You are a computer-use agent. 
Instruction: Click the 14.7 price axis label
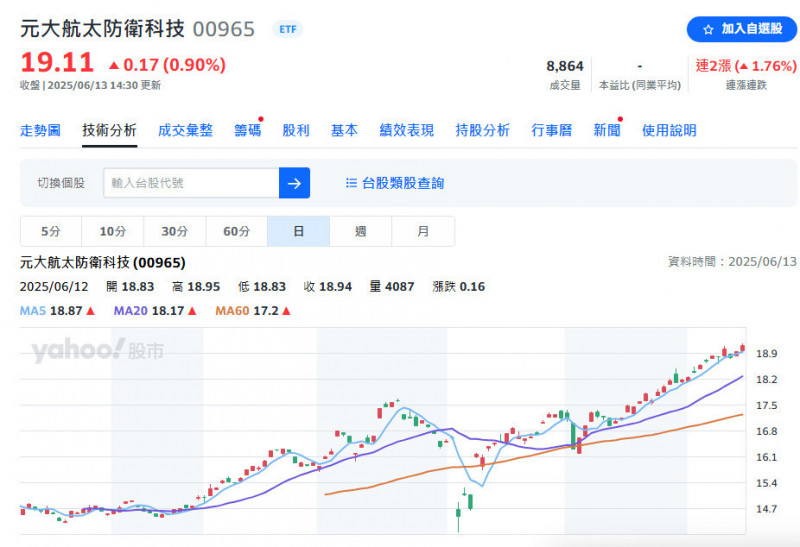766,509
